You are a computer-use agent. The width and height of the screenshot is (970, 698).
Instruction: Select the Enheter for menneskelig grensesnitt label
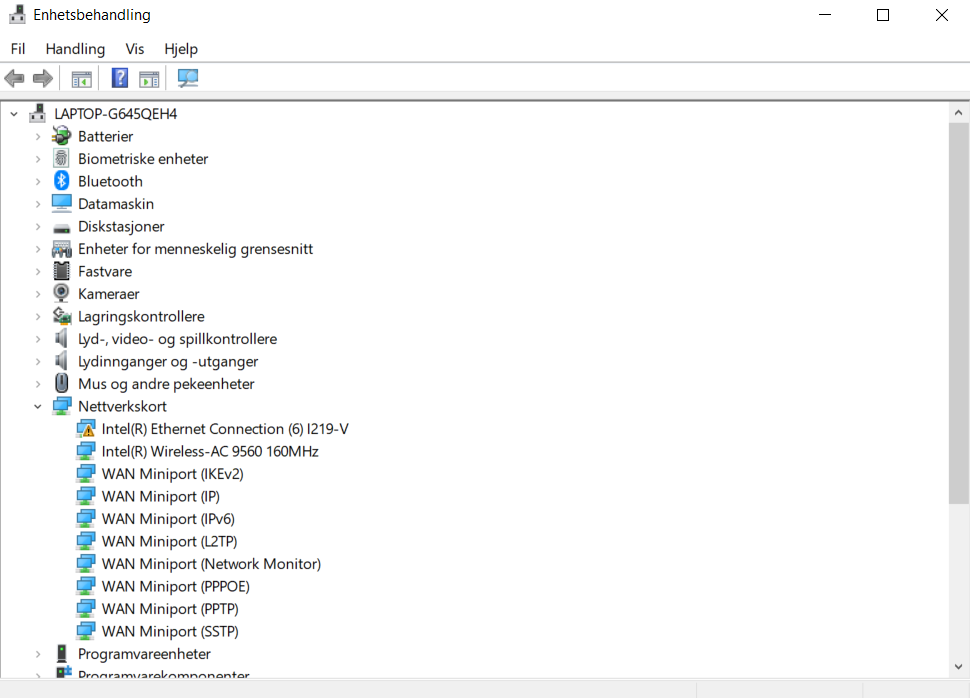pyautogui.click(x=195, y=249)
